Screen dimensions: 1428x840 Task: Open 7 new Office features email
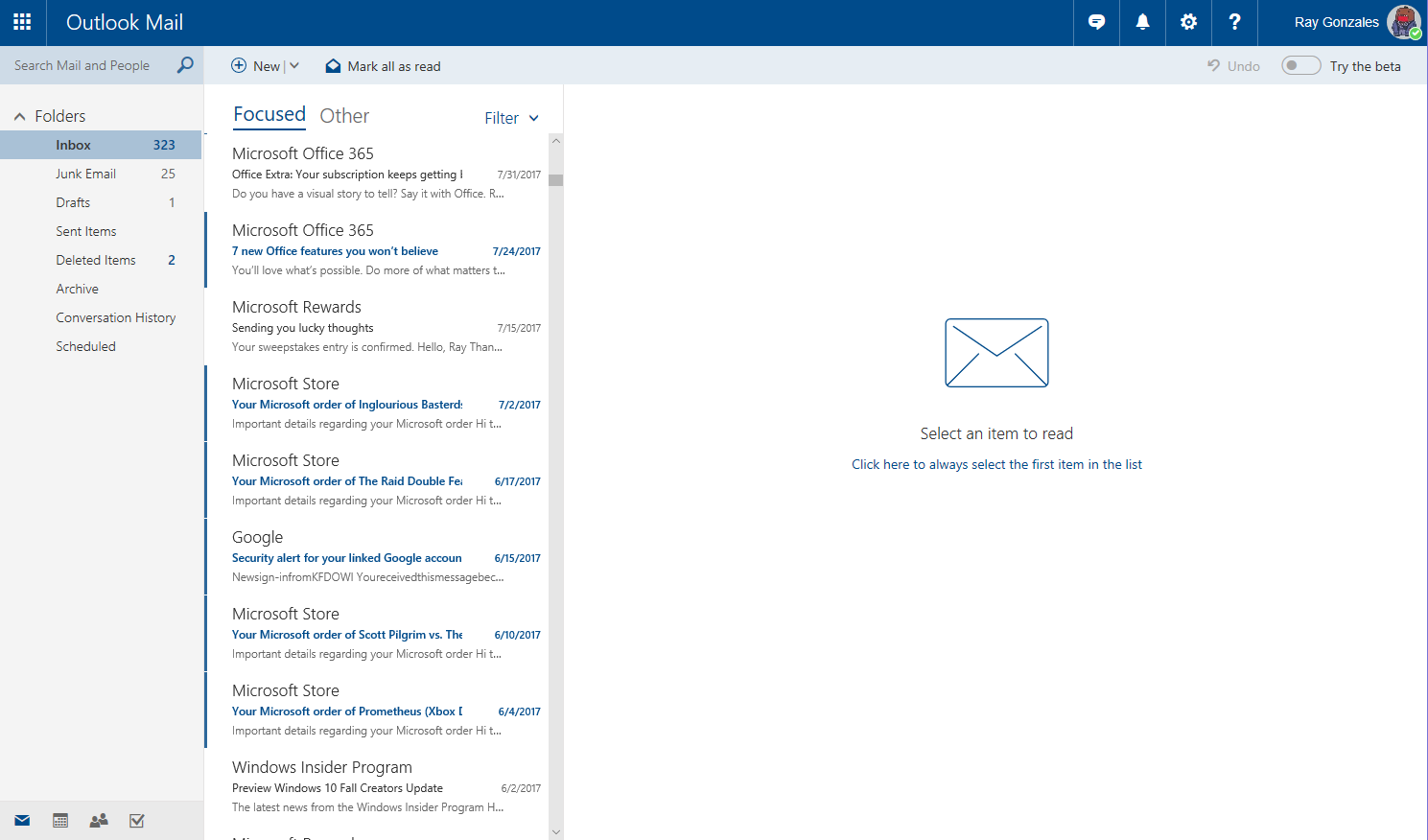pyautogui.click(x=376, y=249)
